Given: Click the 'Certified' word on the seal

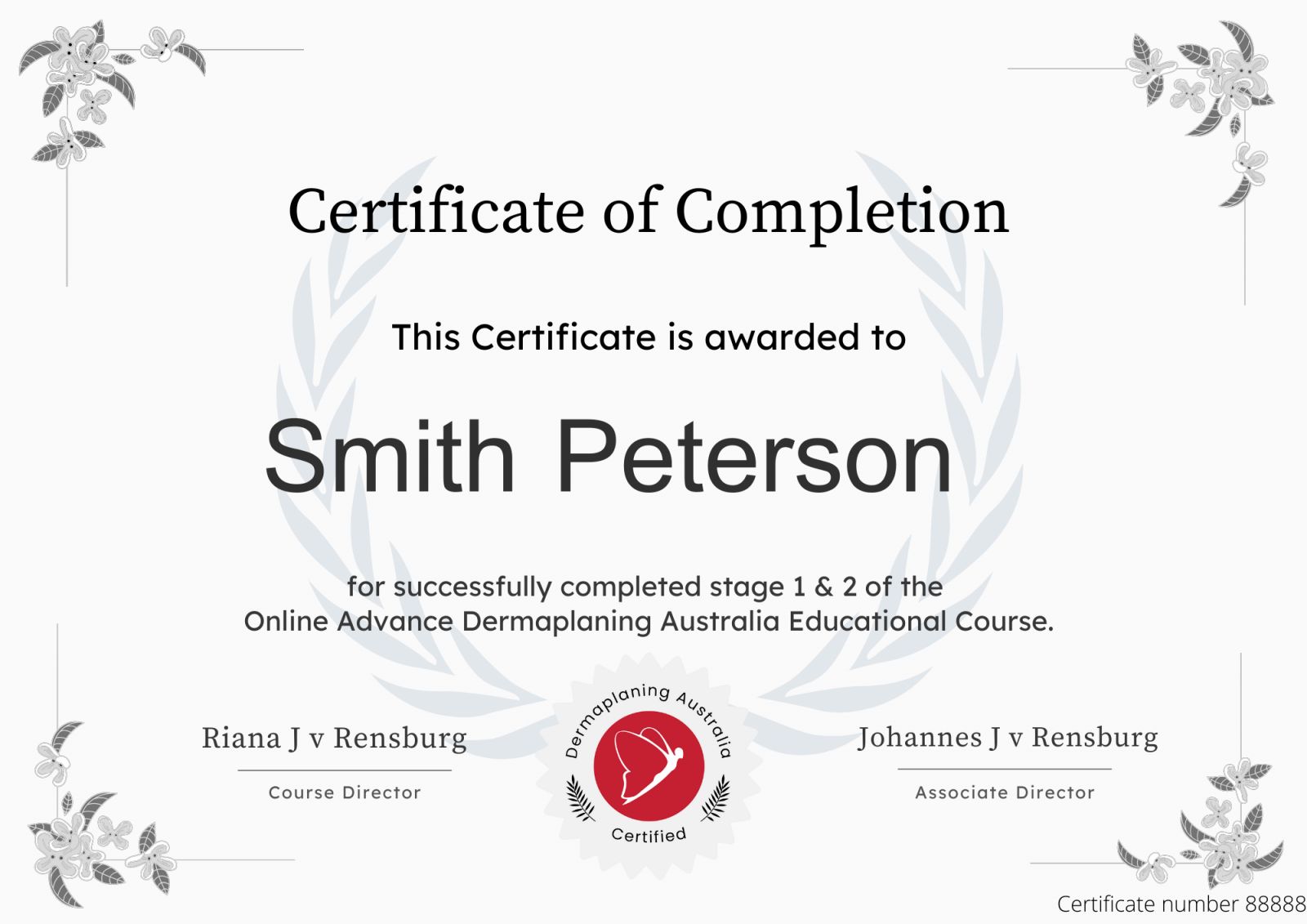Looking at the screenshot, I should pyautogui.click(x=649, y=835).
